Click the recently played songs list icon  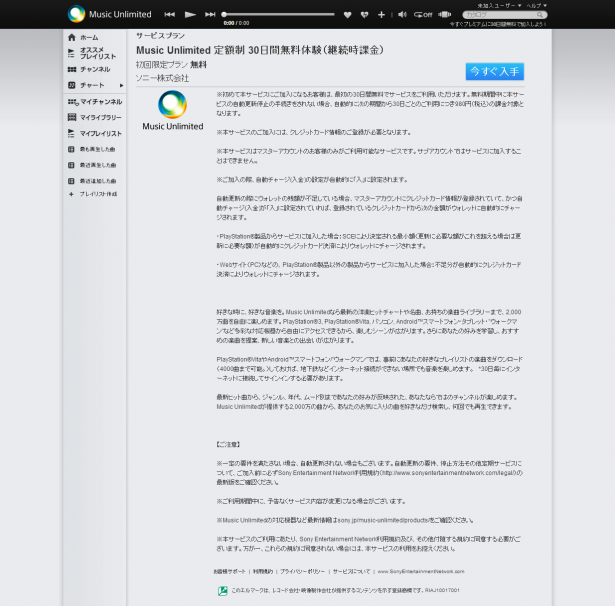pyautogui.click(x=71, y=165)
